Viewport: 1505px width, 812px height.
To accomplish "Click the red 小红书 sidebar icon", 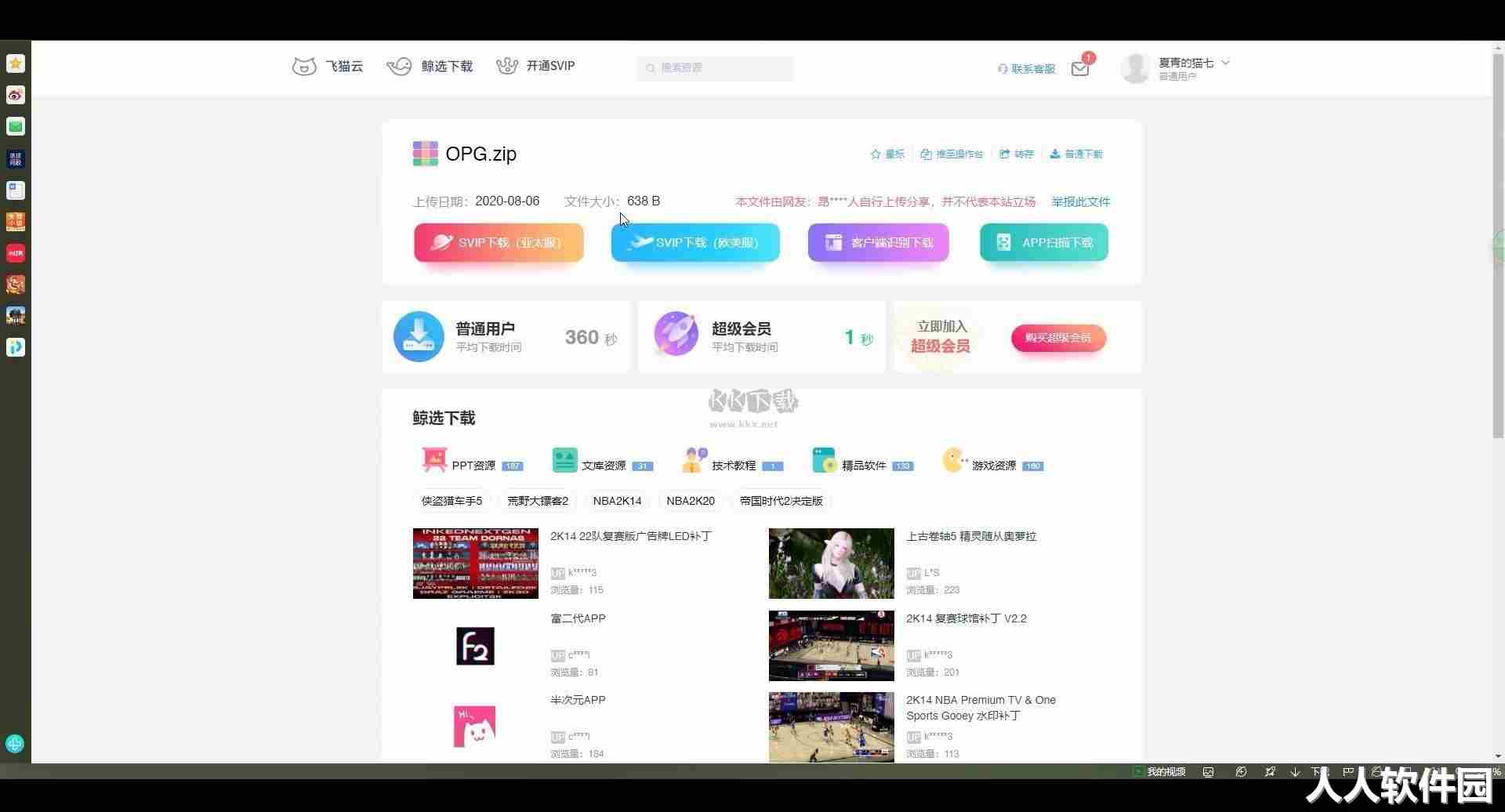I will pyautogui.click(x=16, y=253).
